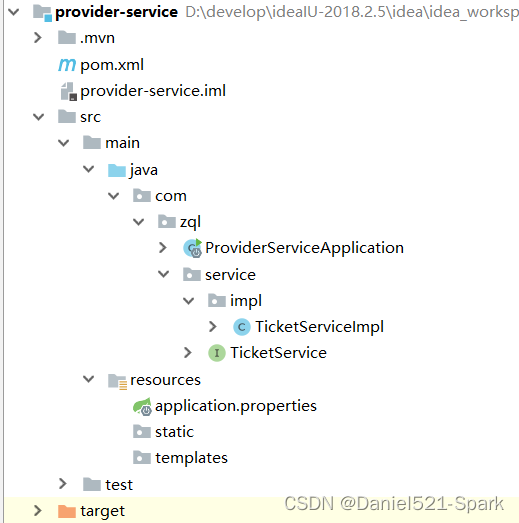Select the TicketService label
The height and width of the screenshot is (523, 519).
[279, 353]
